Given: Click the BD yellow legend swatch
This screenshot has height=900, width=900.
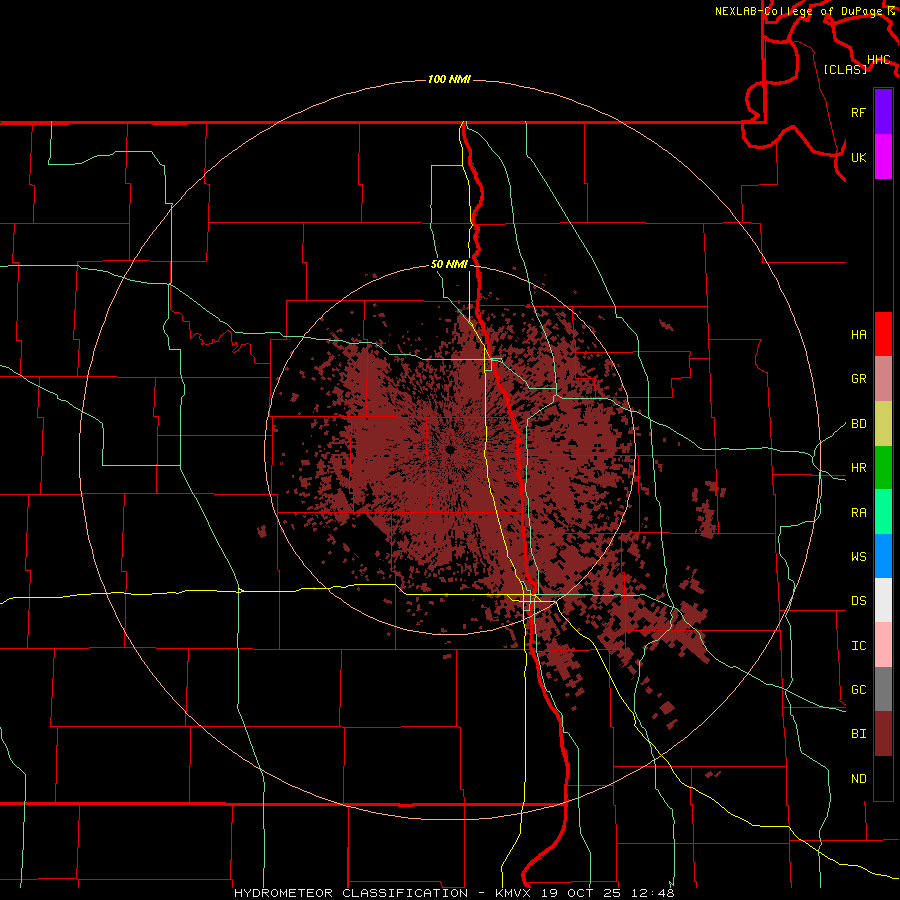Looking at the screenshot, I should (x=883, y=423).
